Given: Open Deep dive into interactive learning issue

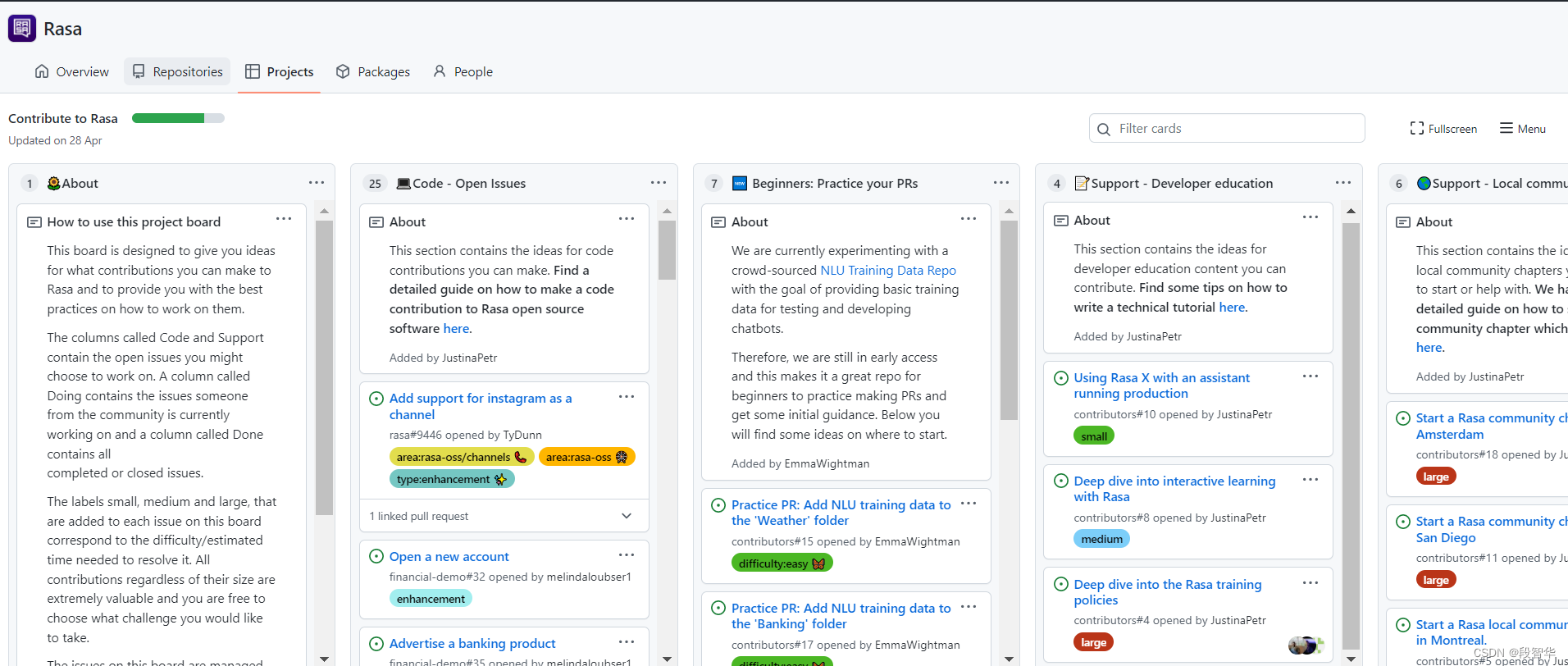Looking at the screenshot, I should (1174, 489).
